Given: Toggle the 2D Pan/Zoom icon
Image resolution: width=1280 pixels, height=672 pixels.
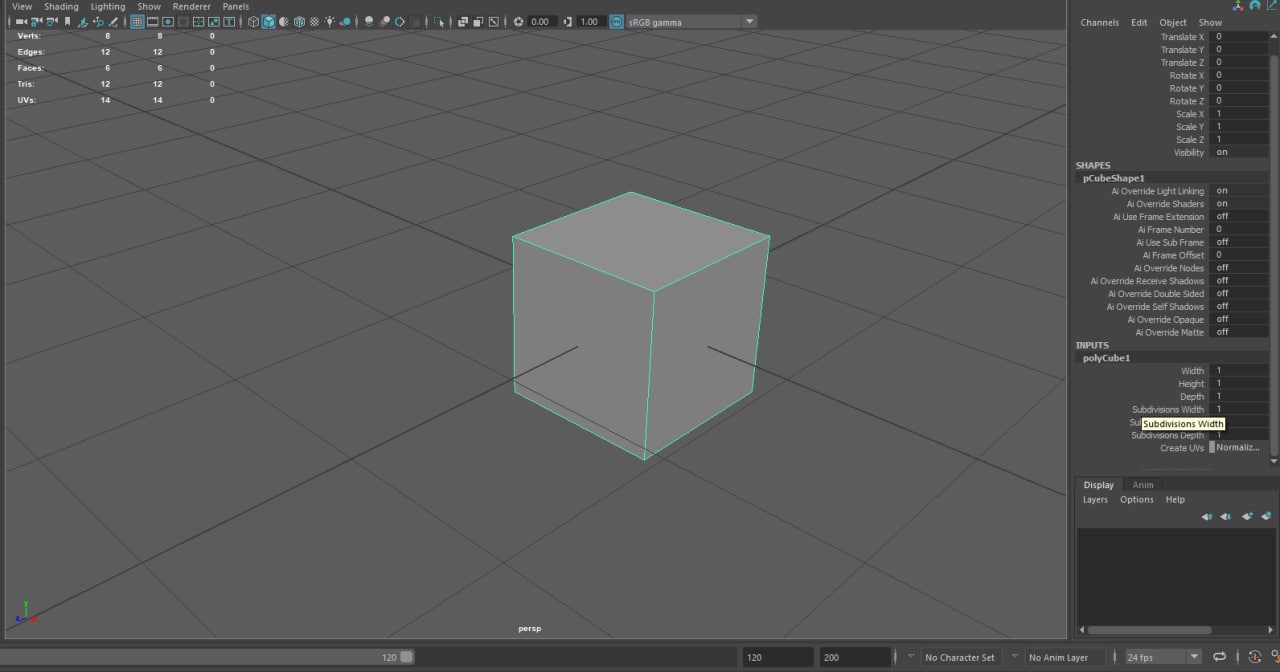Looking at the screenshot, I should click(x=97, y=21).
